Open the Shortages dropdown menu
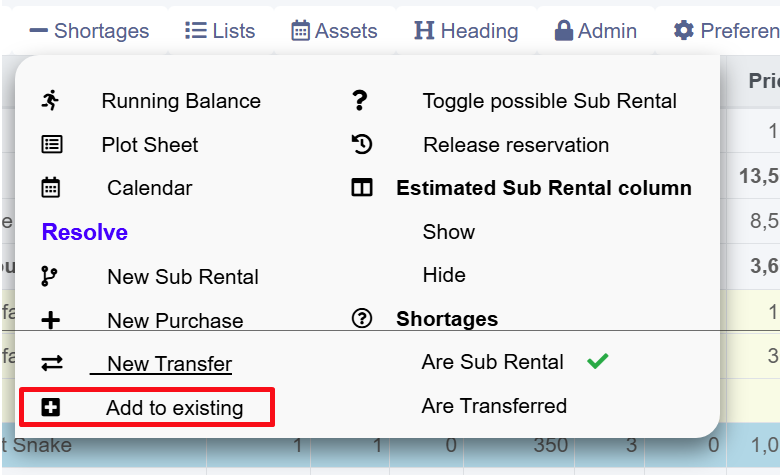Viewport: 782px width, 475px height. tap(89, 31)
